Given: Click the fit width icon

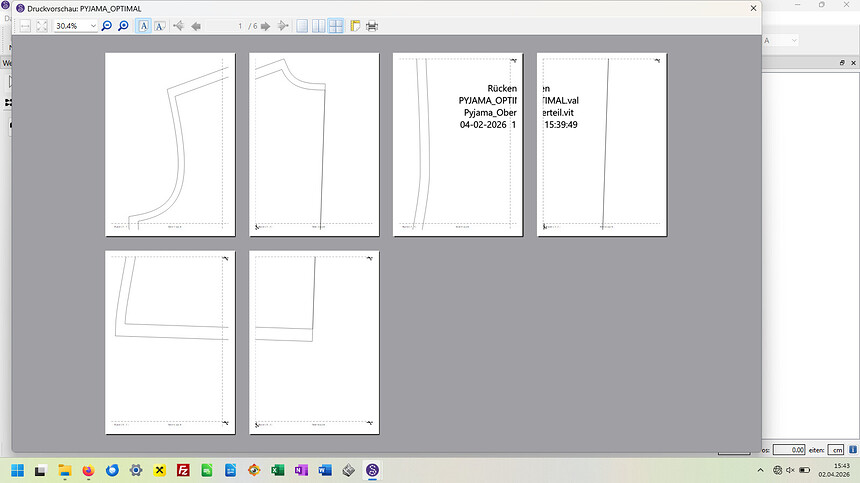Looking at the screenshot, I should tap(25, 25).
